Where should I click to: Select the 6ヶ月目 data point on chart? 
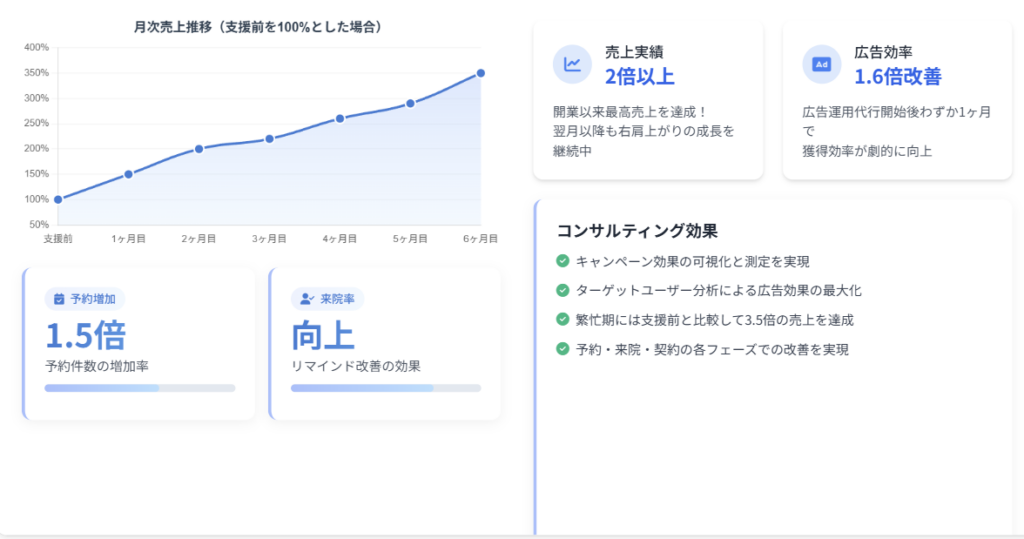tap(481, 73)
